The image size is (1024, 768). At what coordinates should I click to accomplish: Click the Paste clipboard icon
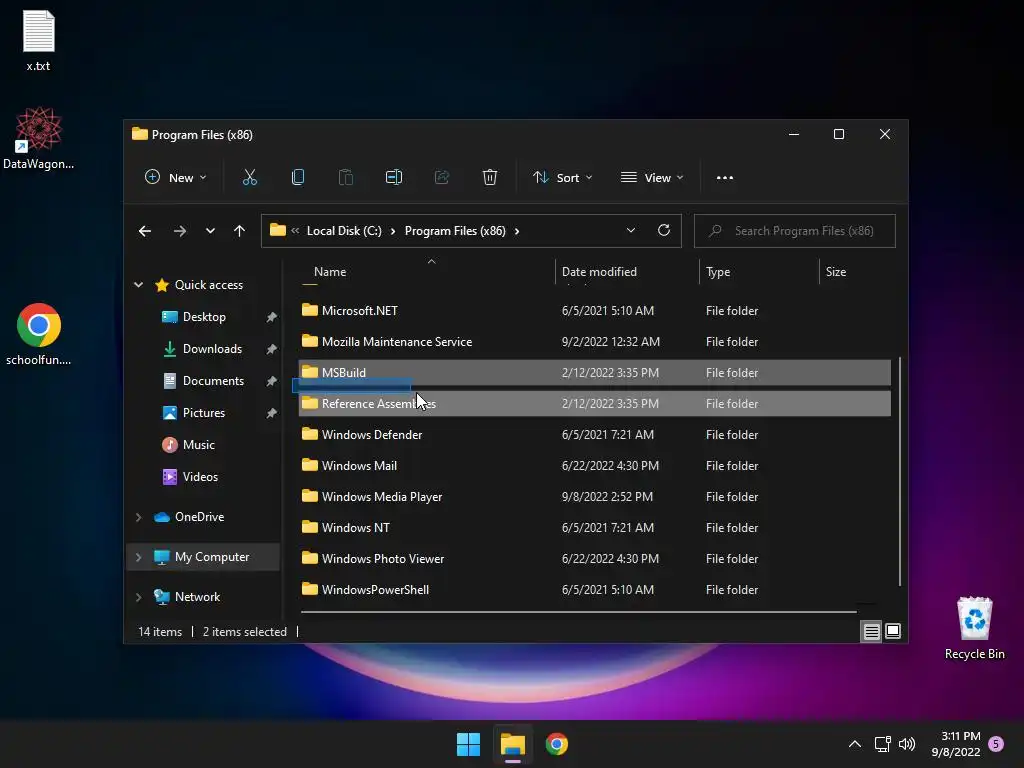(345, 177)
